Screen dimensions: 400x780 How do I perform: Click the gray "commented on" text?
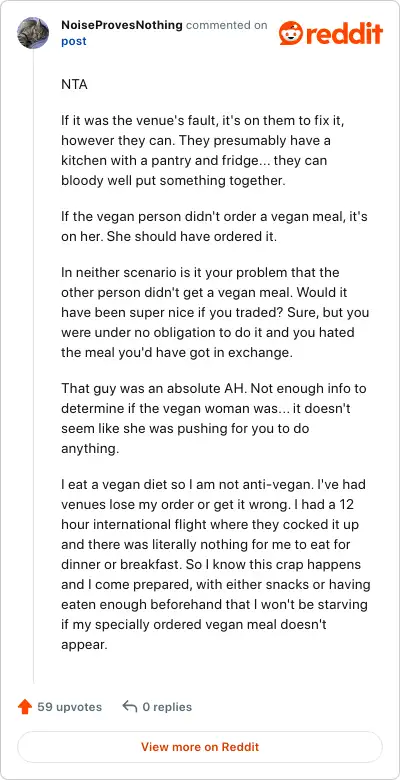click(226, 25)
